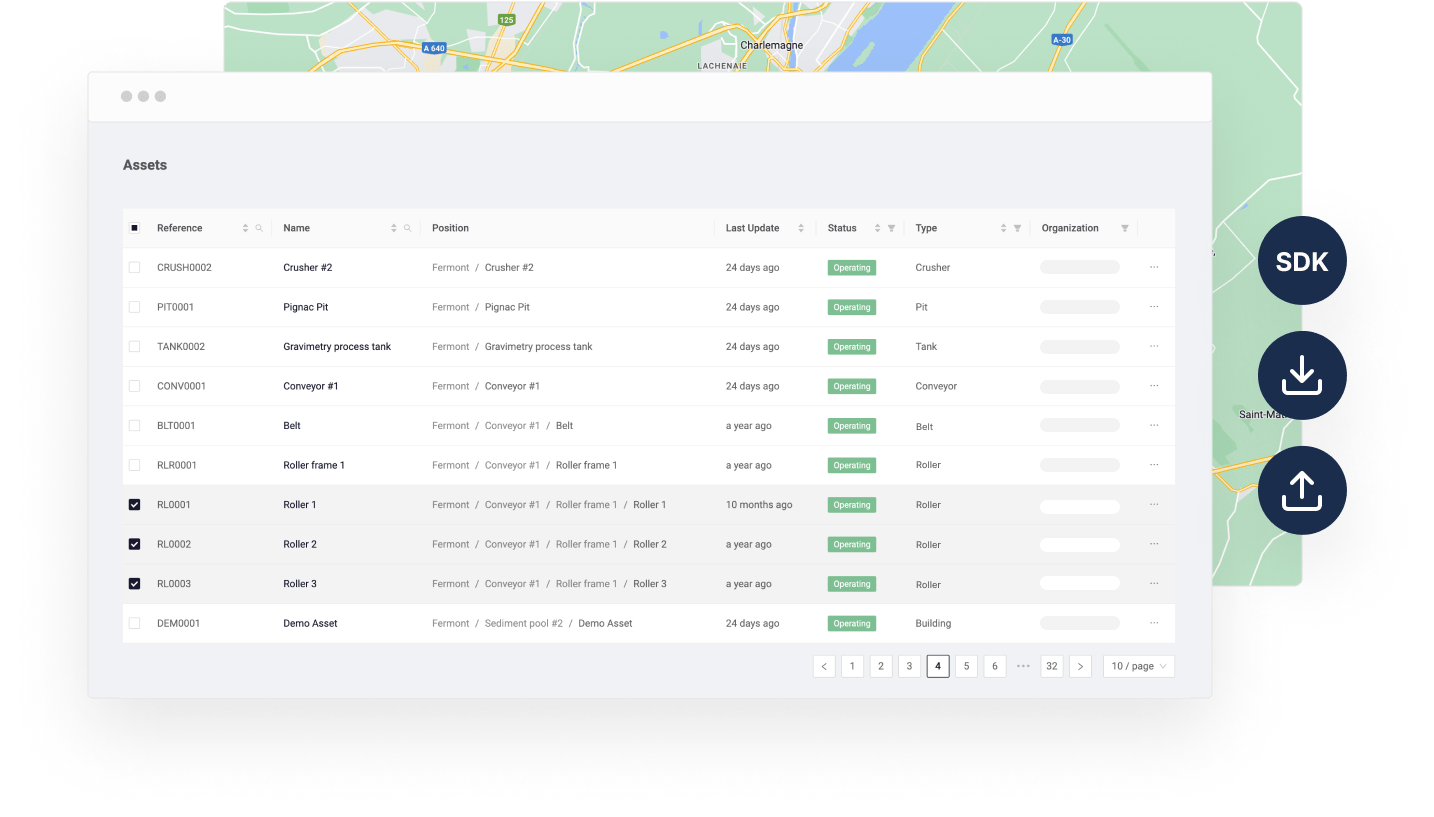This screenshot has height=817, width=1434.
Task: Open more actions for Crusher #2 row
Action: point(1154,267)
